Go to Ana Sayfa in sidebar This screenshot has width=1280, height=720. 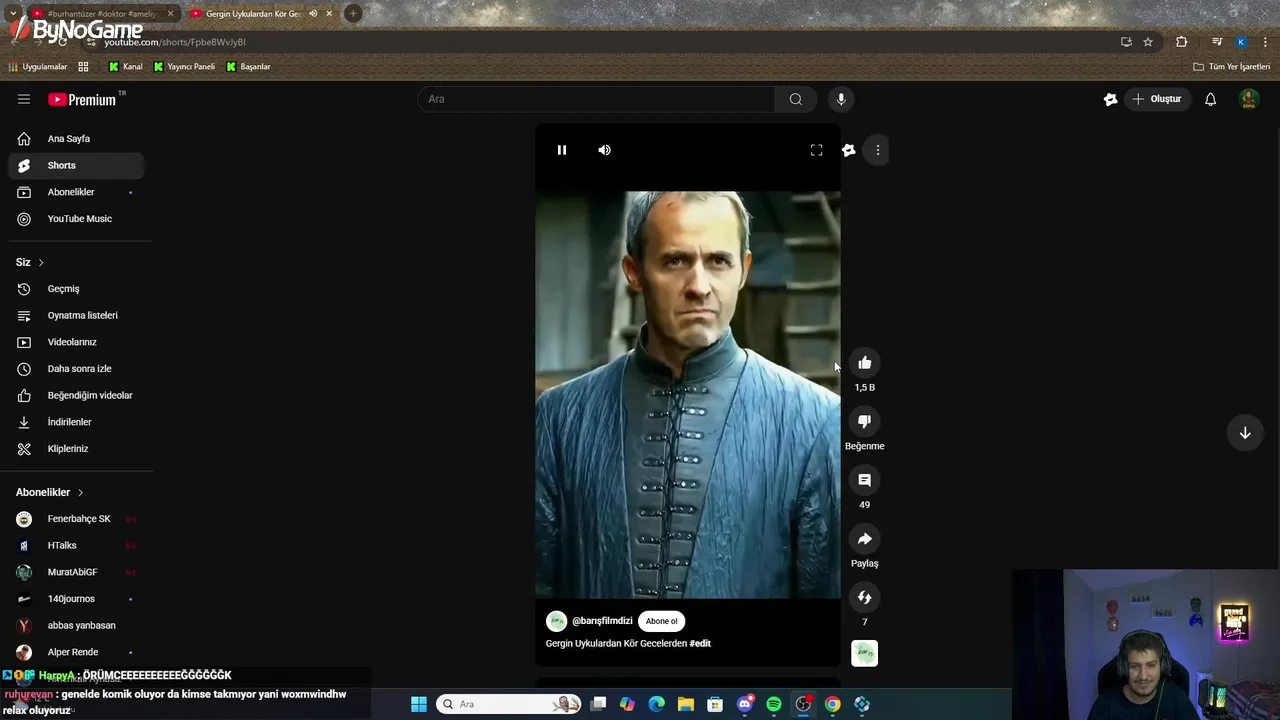(x=76, y=139)
